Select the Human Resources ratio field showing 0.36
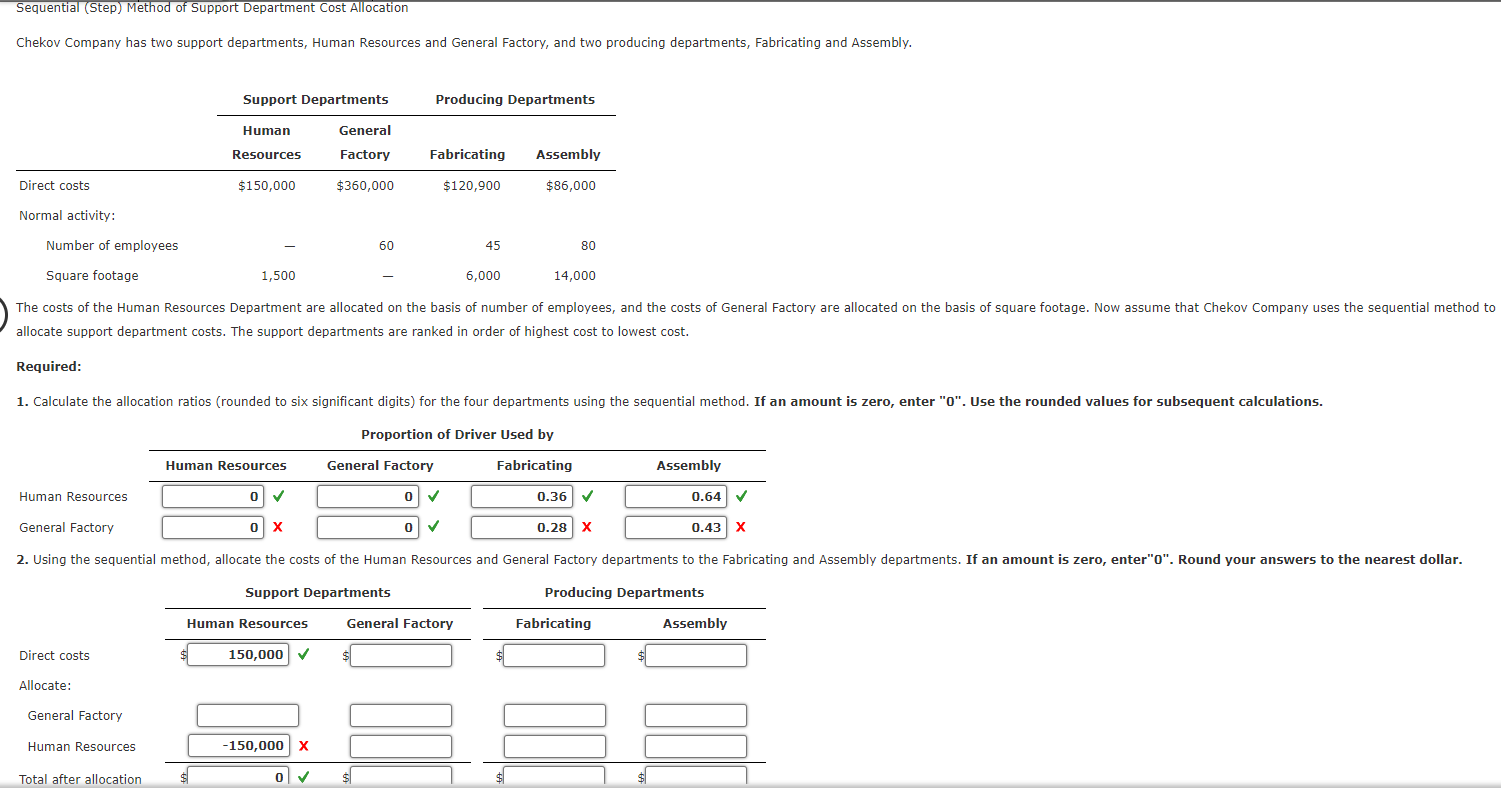 521,496
